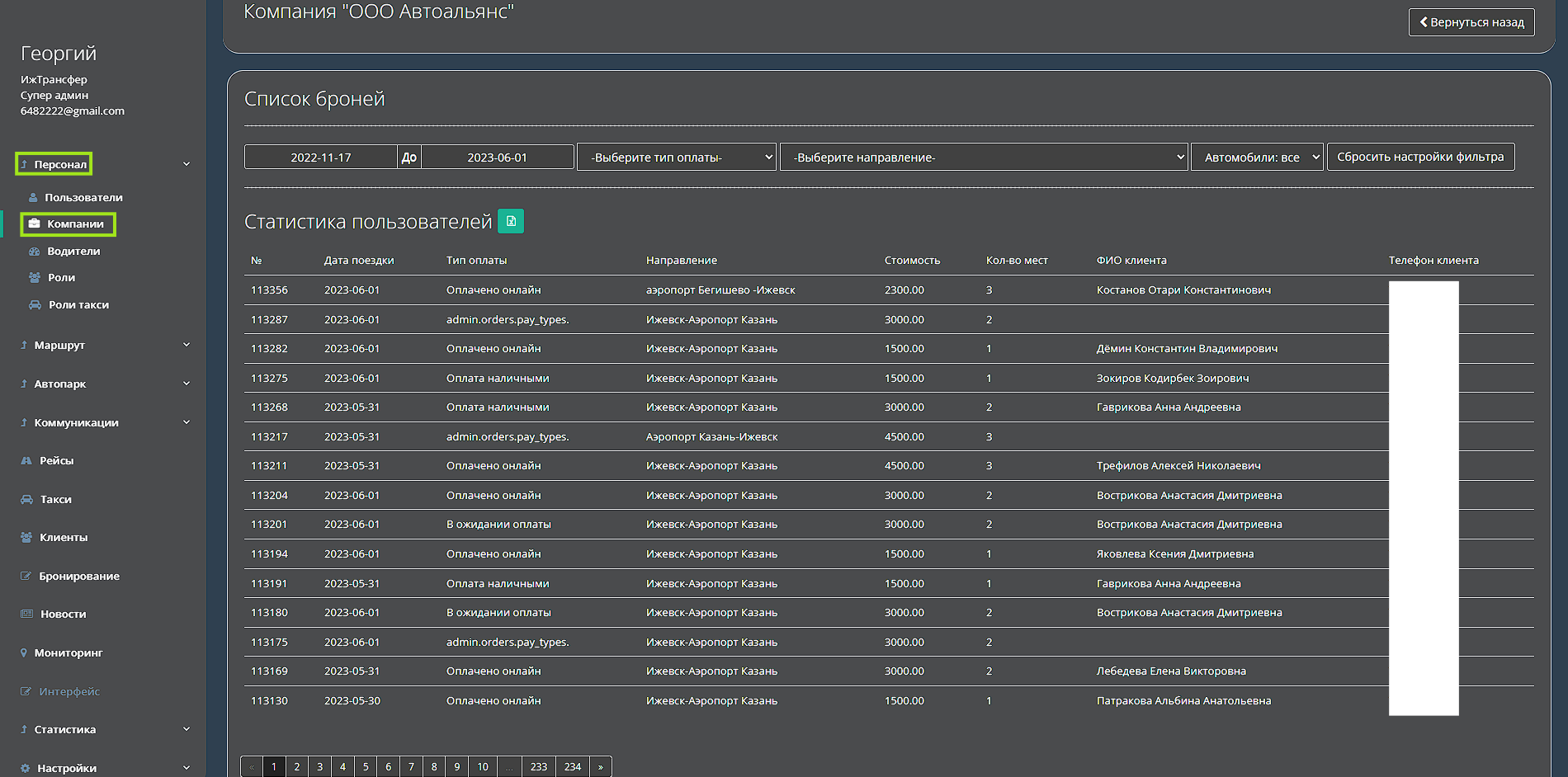The image size is (1568, 777).
Task: Open the Бронирование menu item
Action: pos(79,577)
